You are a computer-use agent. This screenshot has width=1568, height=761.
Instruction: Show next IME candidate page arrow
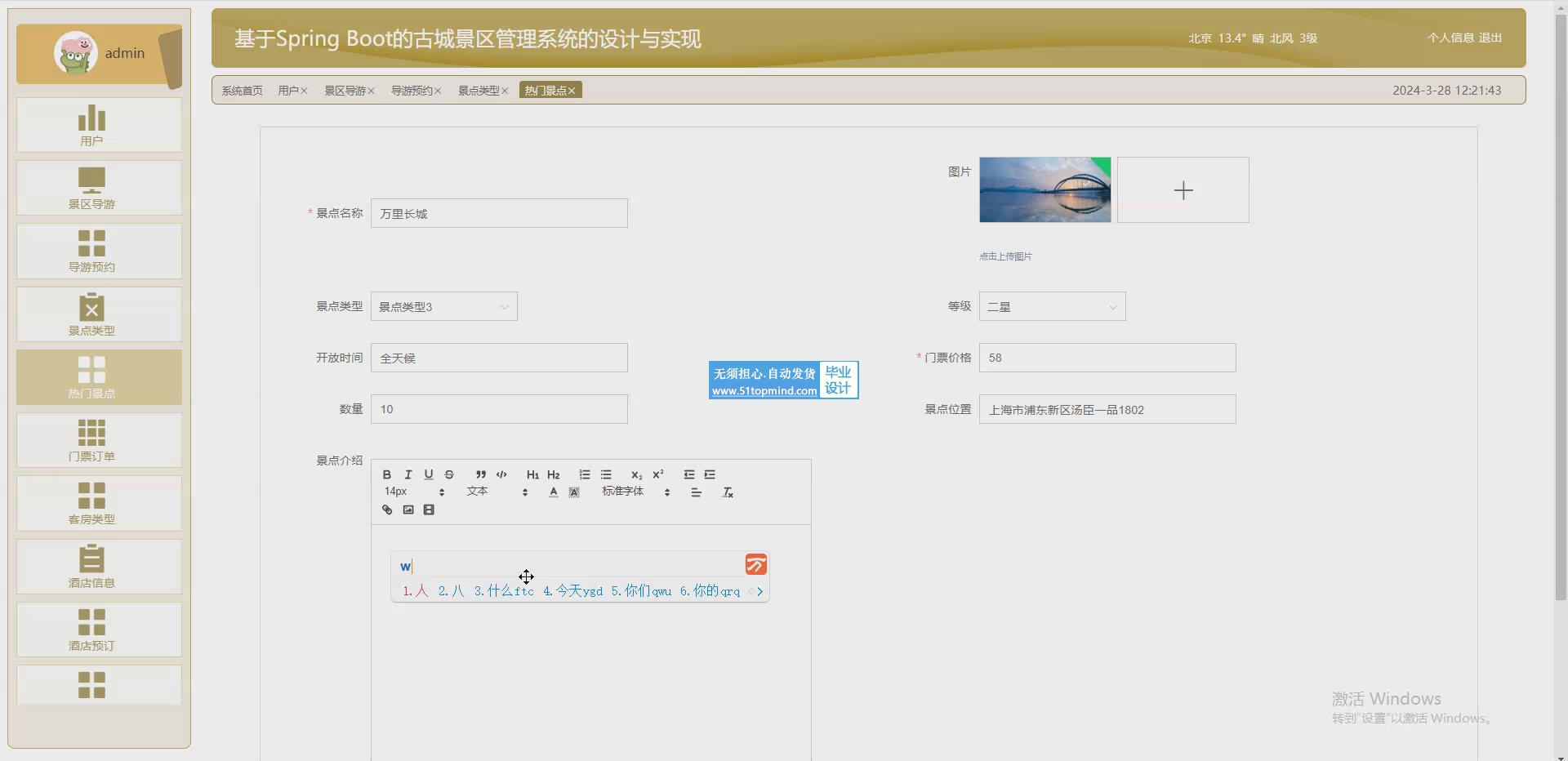click(759, 591)
